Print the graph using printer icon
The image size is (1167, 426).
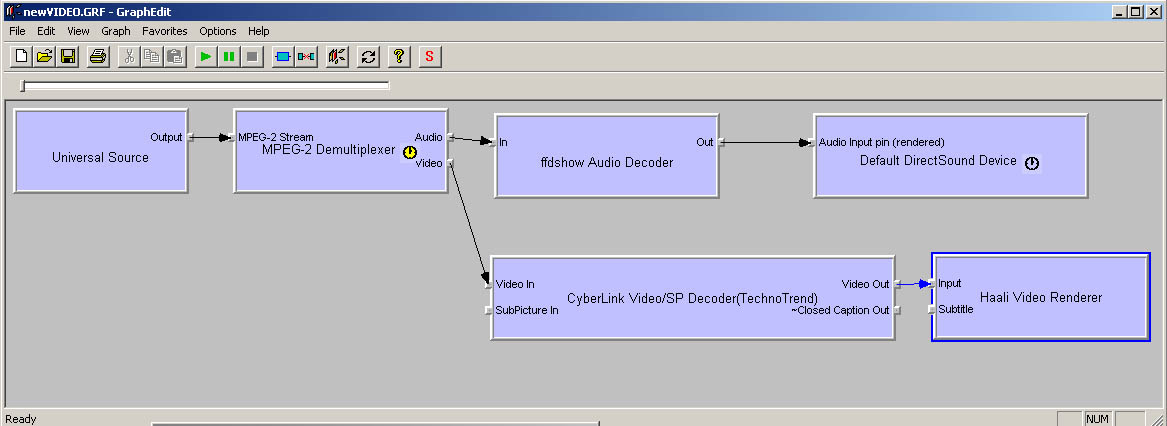point(97,56)
